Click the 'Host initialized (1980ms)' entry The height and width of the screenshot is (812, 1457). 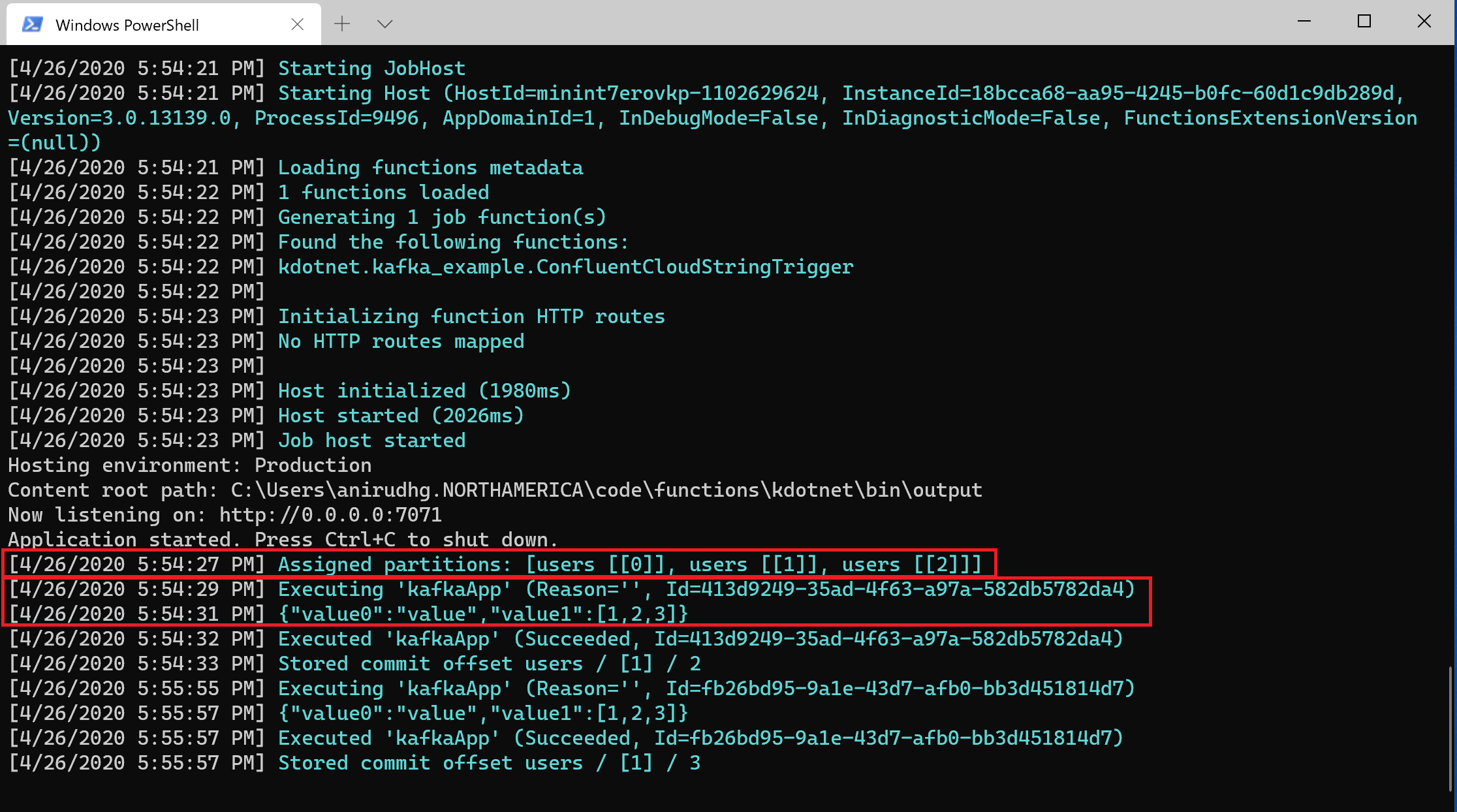tap(424, 390)
